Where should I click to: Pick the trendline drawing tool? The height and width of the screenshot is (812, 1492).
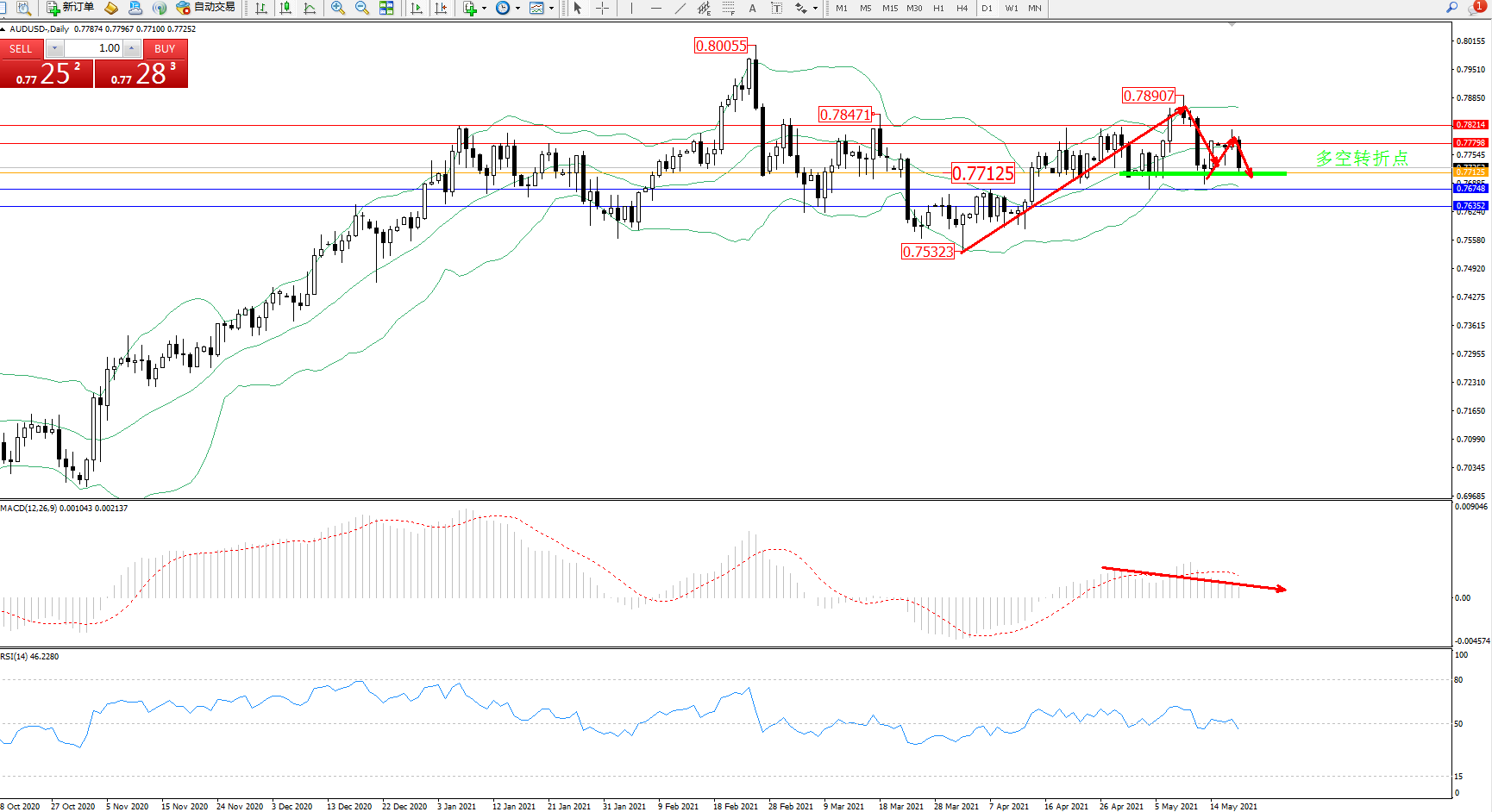tap(680, 8)
